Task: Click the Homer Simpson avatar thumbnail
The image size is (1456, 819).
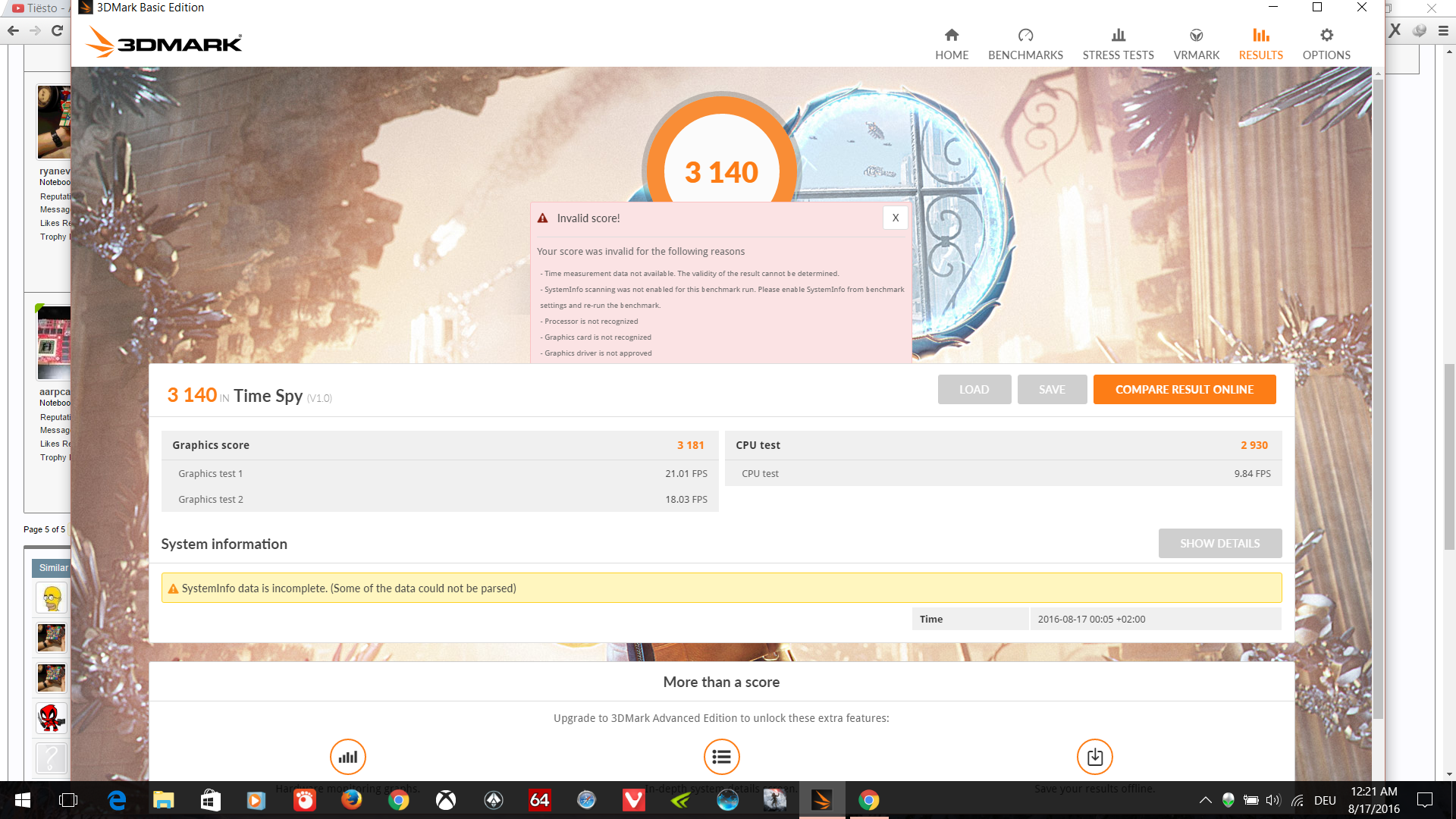Action: tap(51, 598)
